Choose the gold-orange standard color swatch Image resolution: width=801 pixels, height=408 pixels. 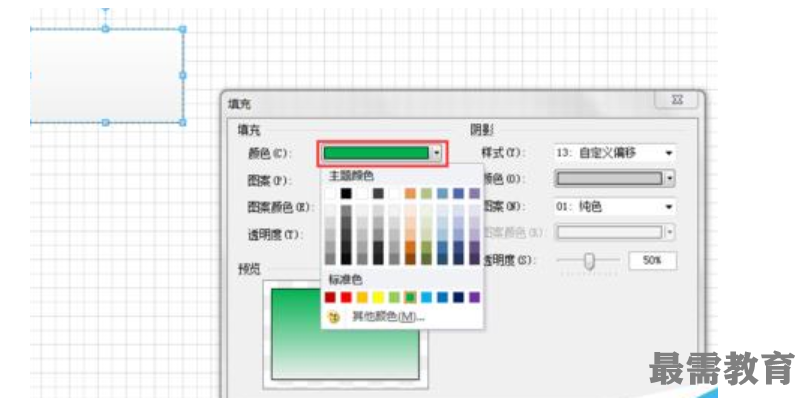tap(362, 297)
